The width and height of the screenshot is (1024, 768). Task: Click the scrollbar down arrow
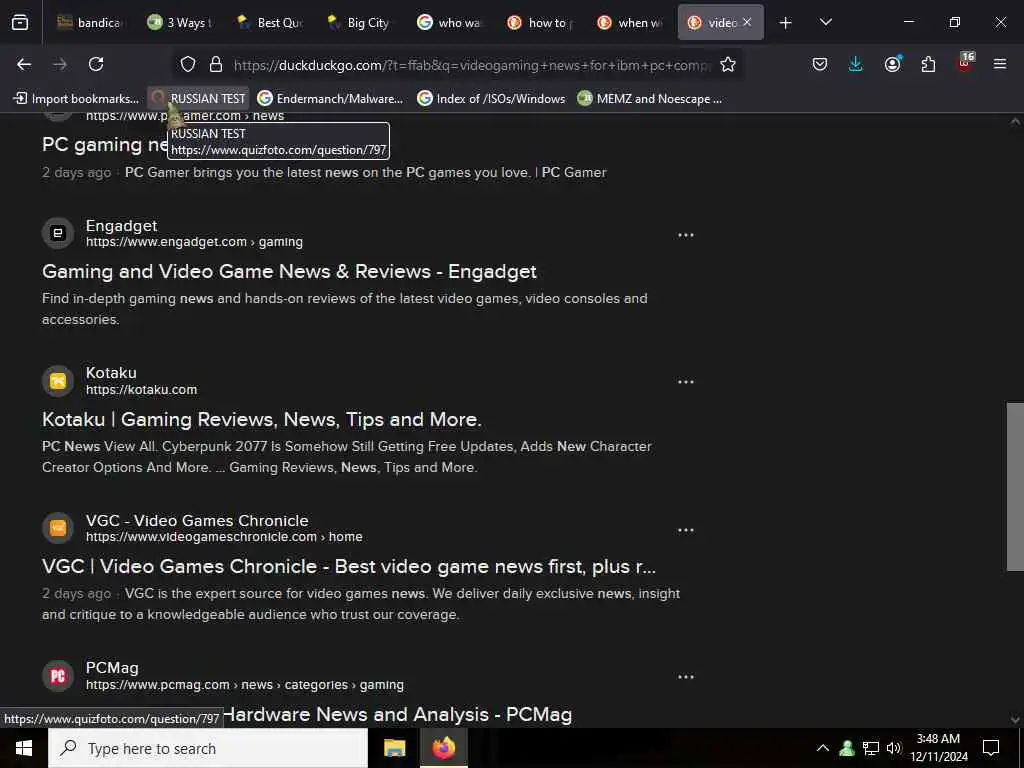point(1015,719)
